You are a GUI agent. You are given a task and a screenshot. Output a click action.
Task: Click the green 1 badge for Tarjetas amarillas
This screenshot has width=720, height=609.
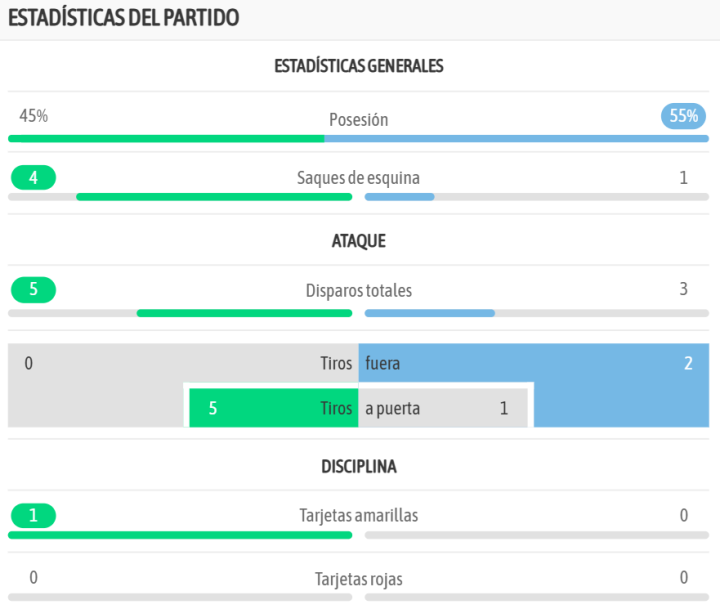[34, 516]
